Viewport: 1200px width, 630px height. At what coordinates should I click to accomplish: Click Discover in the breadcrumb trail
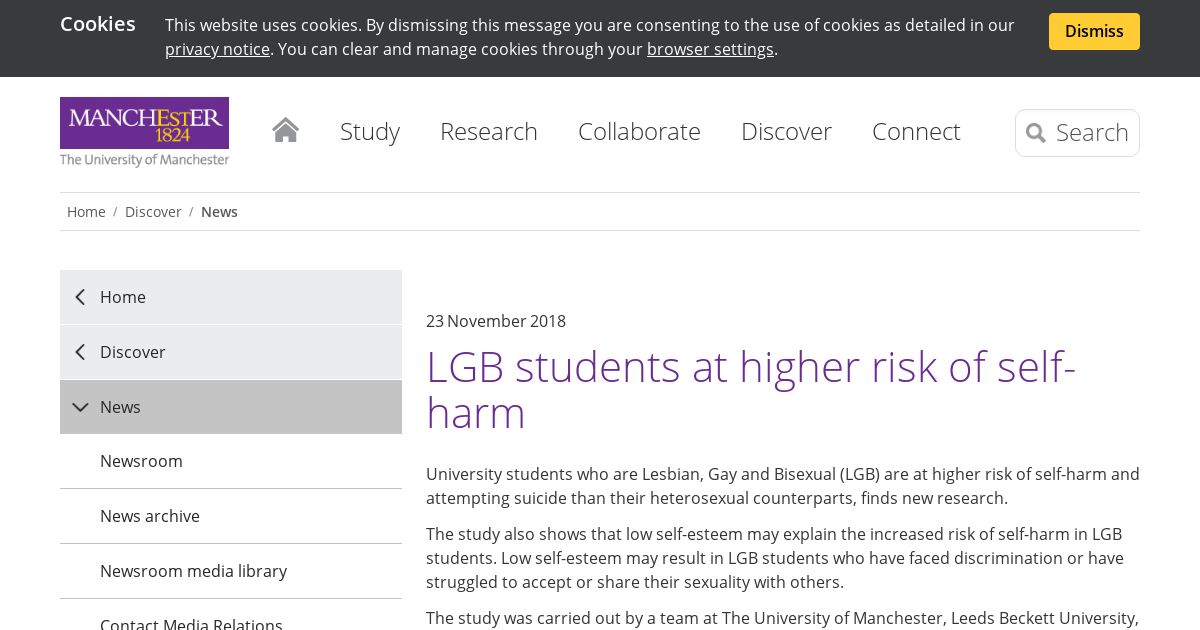coord(153,212)
